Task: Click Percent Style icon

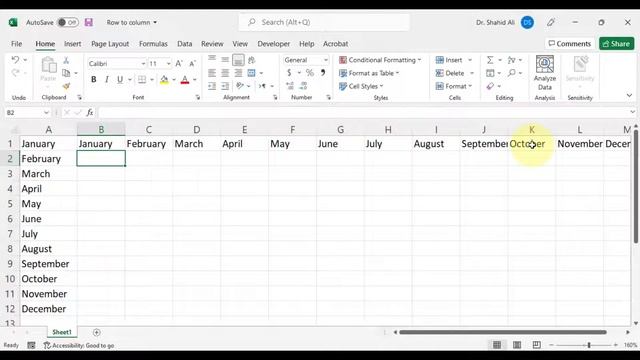Action: click(310, 73)
